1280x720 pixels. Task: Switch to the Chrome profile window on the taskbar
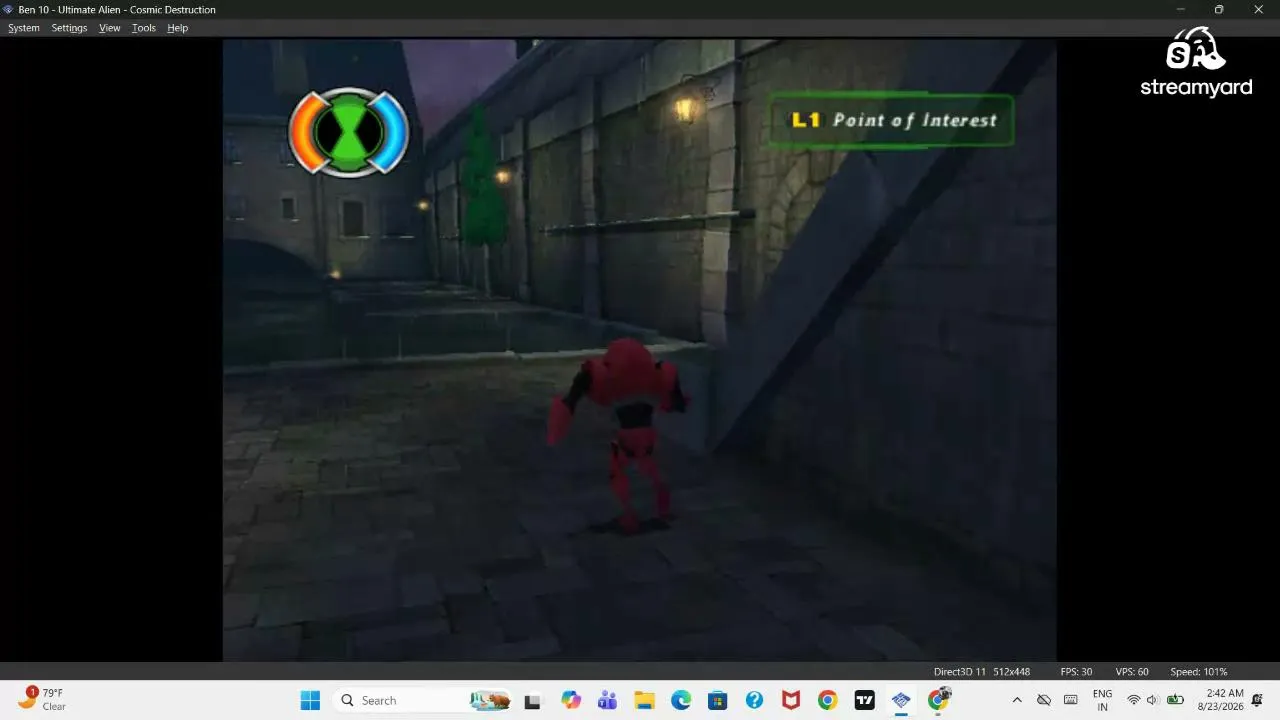938,700
